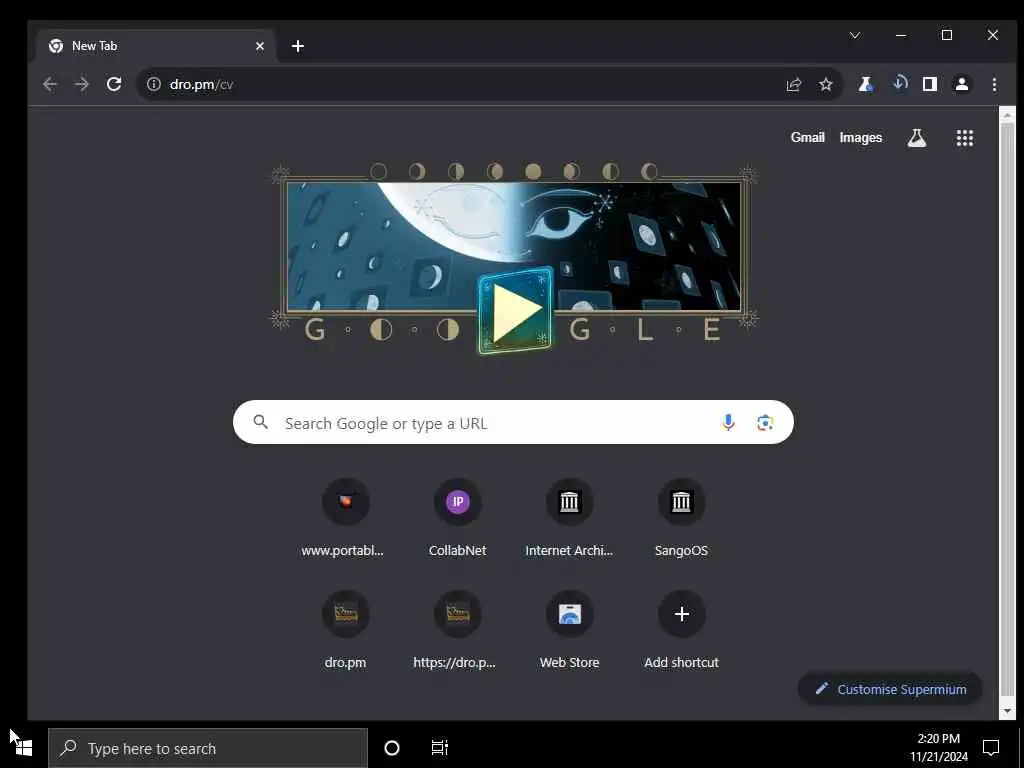The image size is (1024, 768).
Task: Open the notification center icon
Action: click(x=991, y=748)
